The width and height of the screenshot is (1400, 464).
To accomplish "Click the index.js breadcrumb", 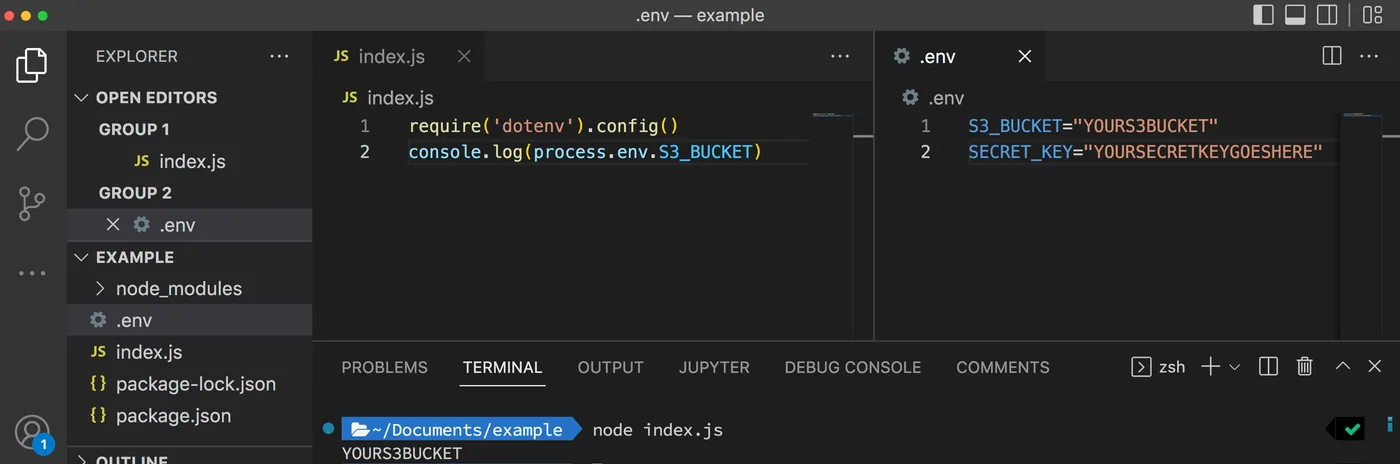I will coord(388,98).
